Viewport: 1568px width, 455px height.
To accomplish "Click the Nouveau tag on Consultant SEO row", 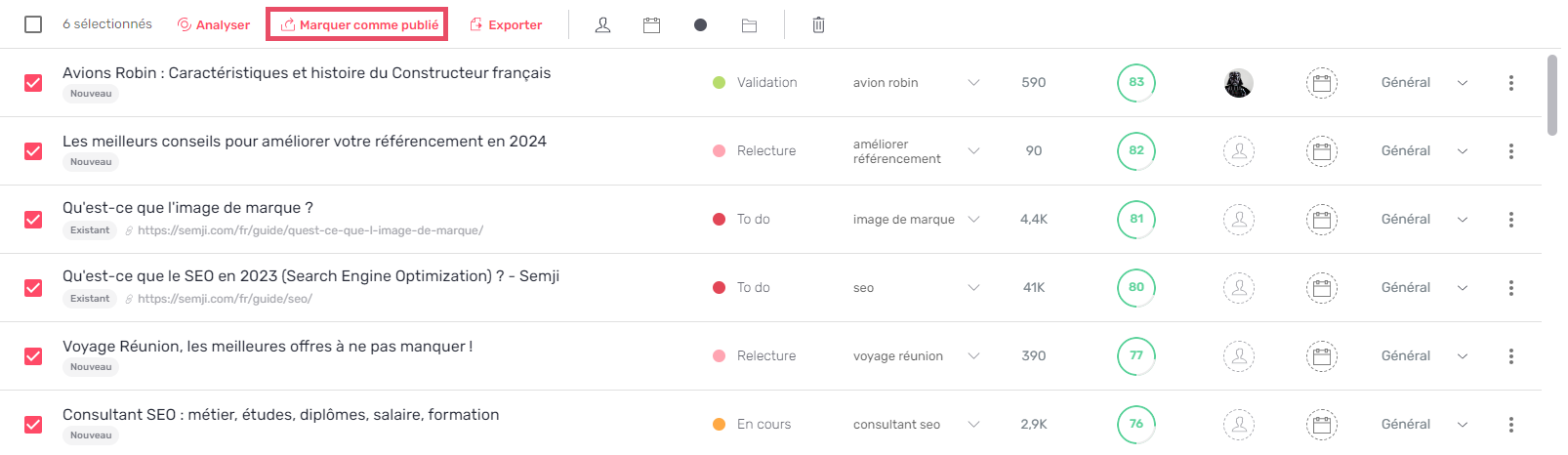I will pos(91,435).
